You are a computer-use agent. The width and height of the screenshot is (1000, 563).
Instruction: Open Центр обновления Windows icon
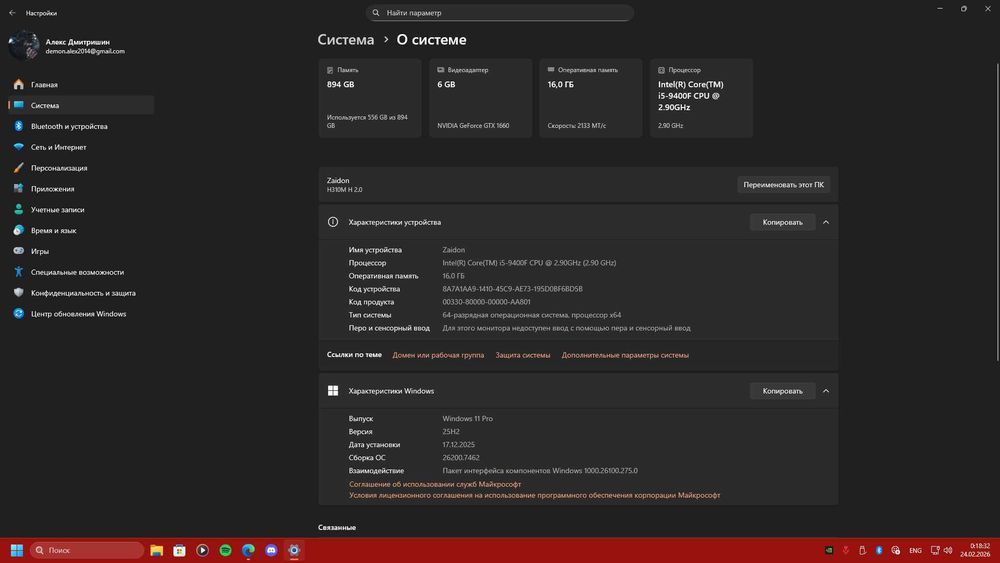pyautogui.click(x=18, y=314)
